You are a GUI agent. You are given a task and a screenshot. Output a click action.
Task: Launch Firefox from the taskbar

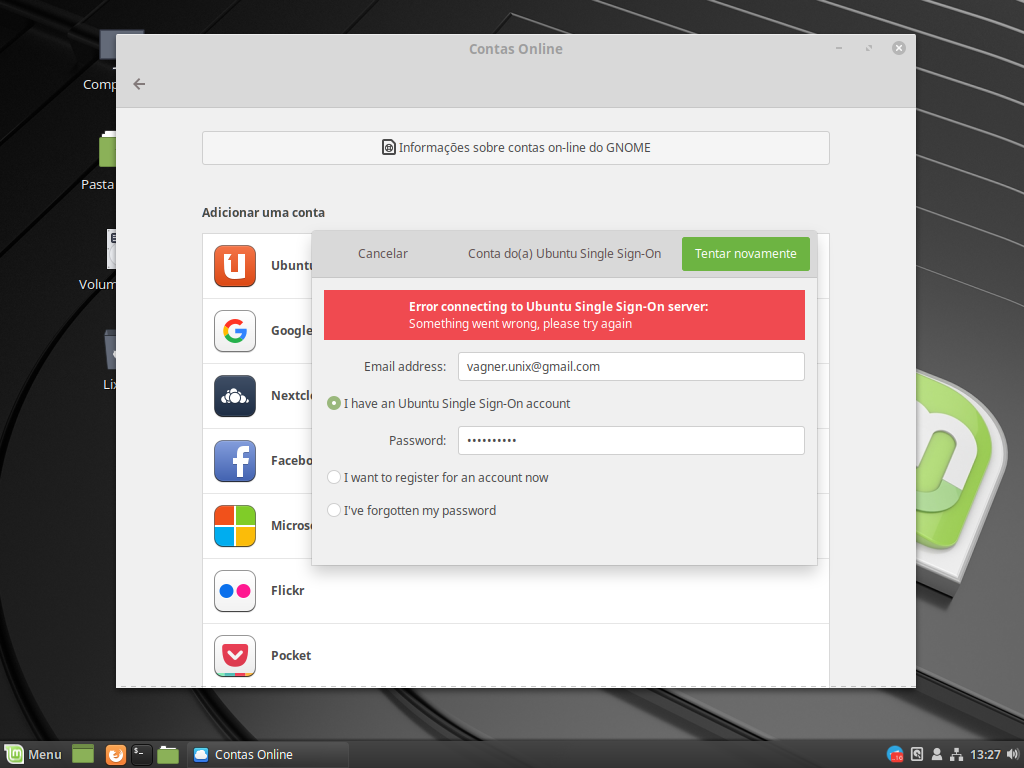click(116, 754)
